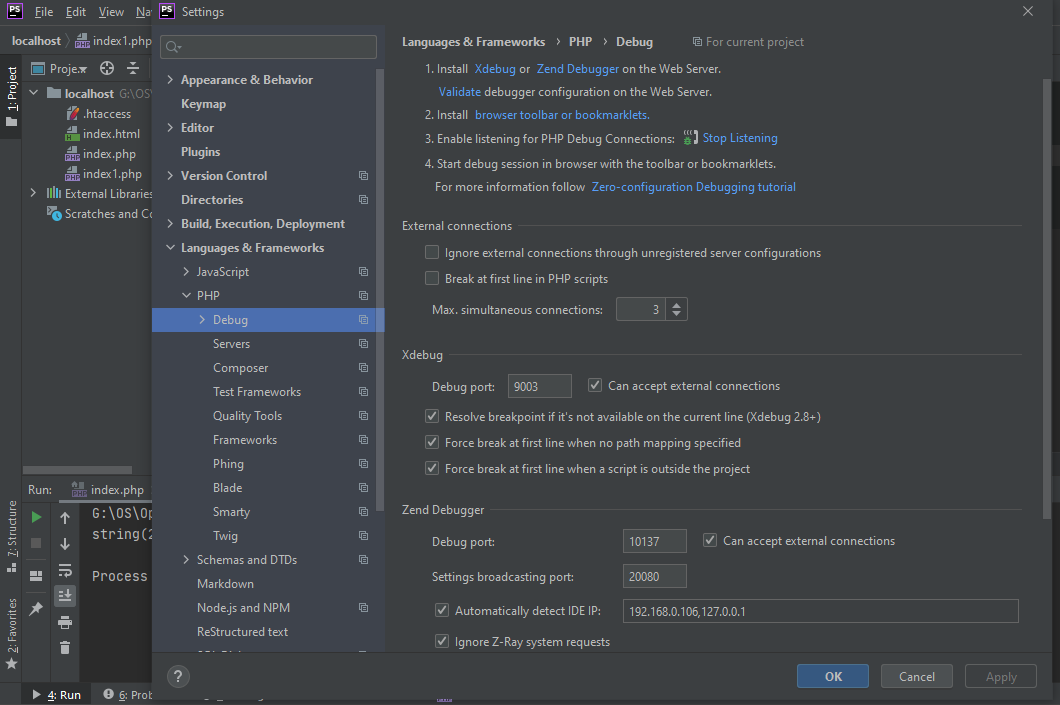Increase Max simultaneous connections with up arrow
1060x705 pixels.
[x=677, y=305]
